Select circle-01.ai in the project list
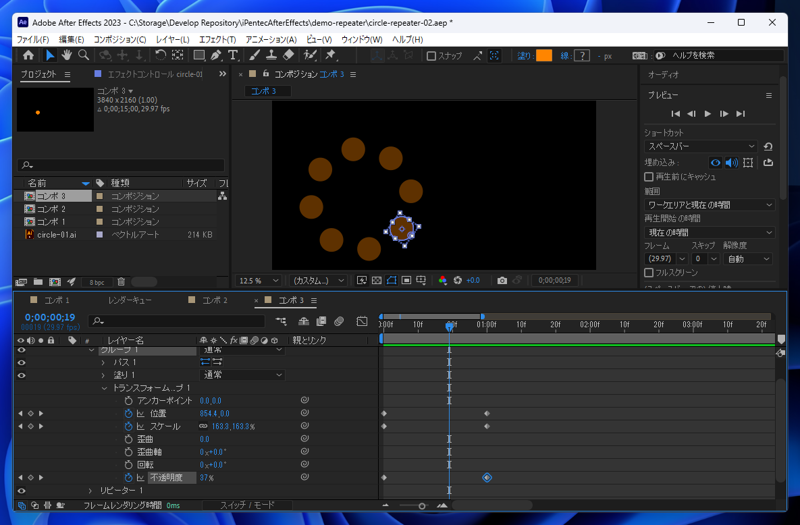This screenshot has width=800, height=525. tap(56, 235)
